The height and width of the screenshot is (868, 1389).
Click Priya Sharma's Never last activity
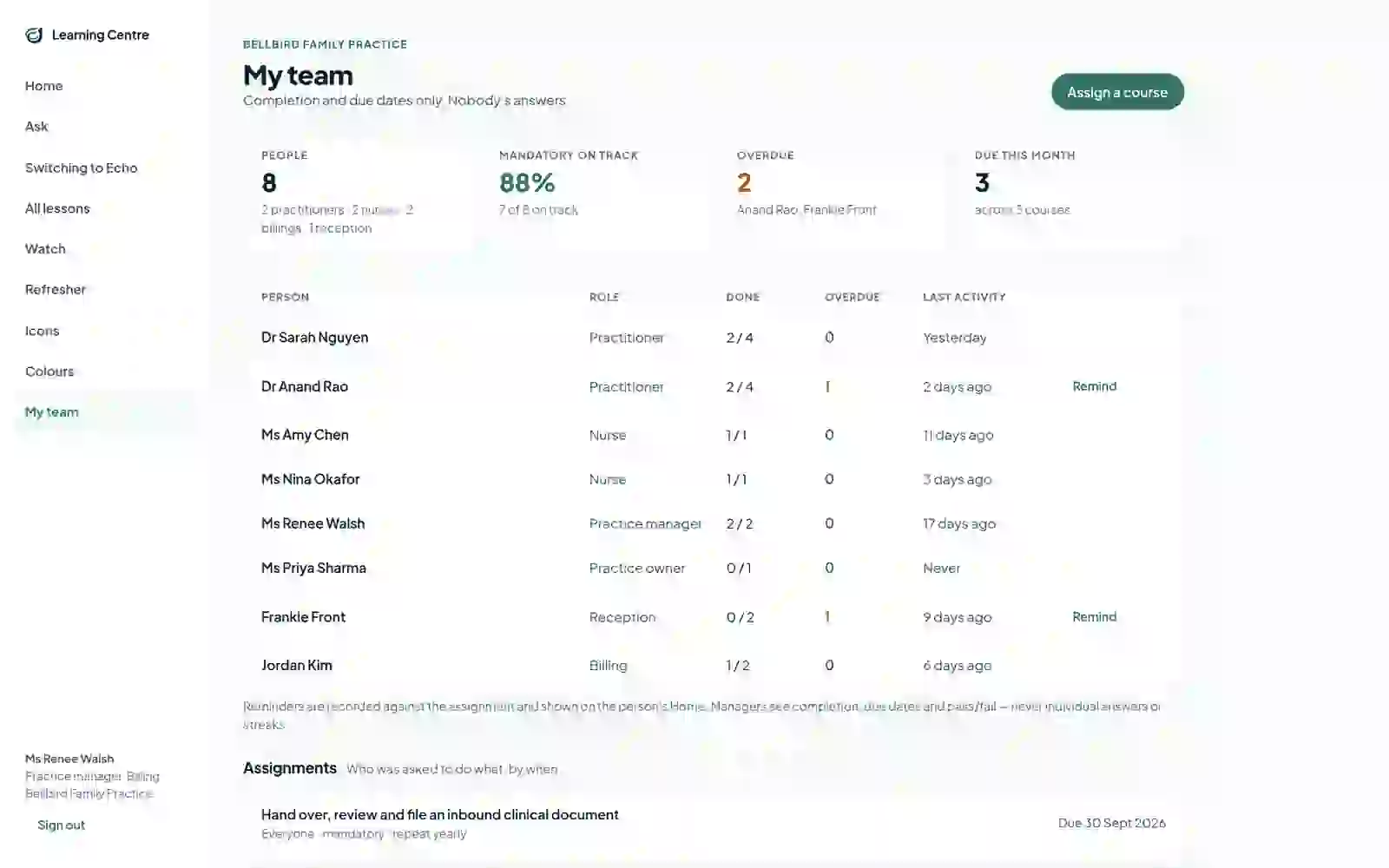[941, 569]
